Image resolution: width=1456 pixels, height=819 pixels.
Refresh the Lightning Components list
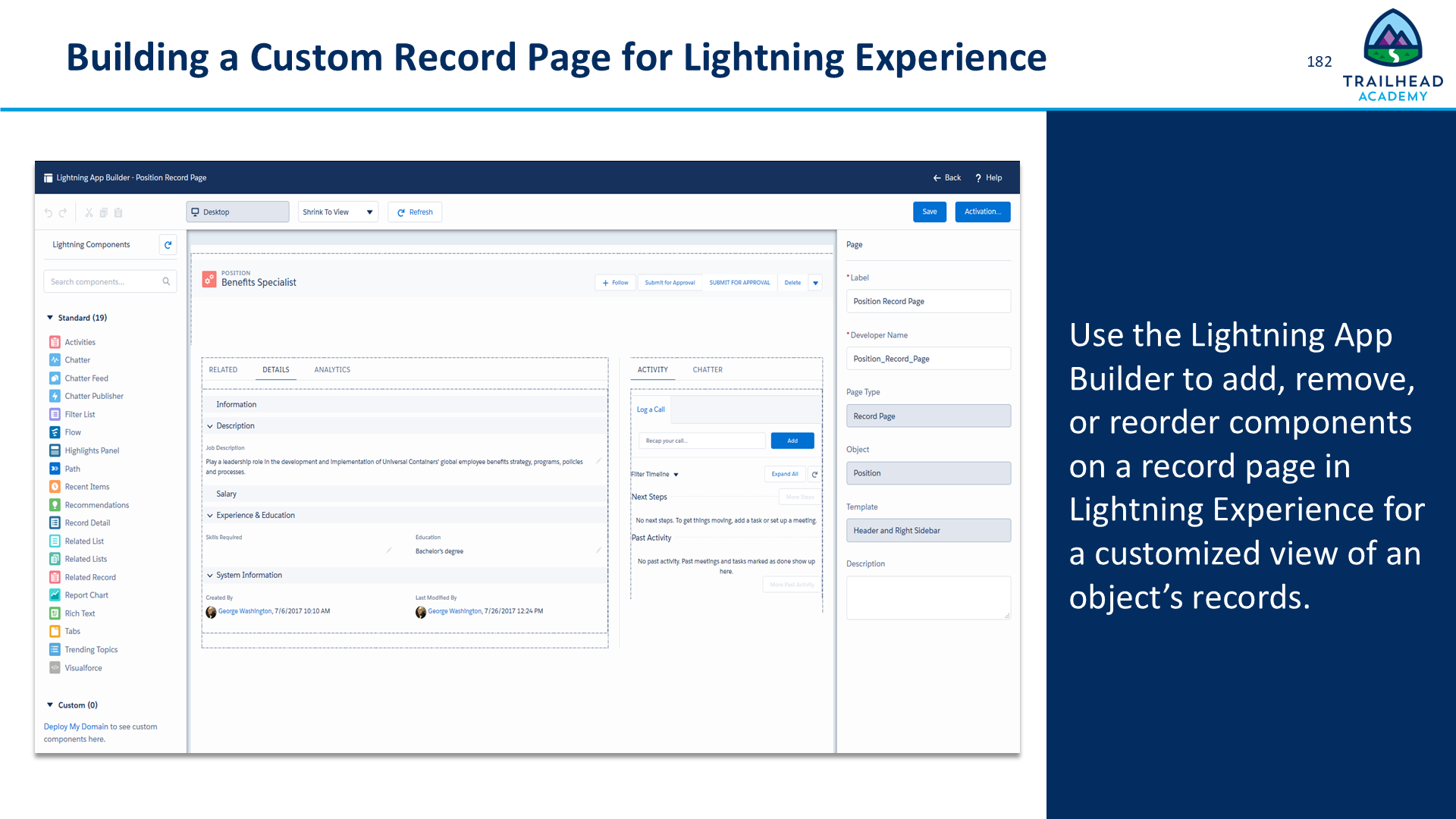click(168, 244)
